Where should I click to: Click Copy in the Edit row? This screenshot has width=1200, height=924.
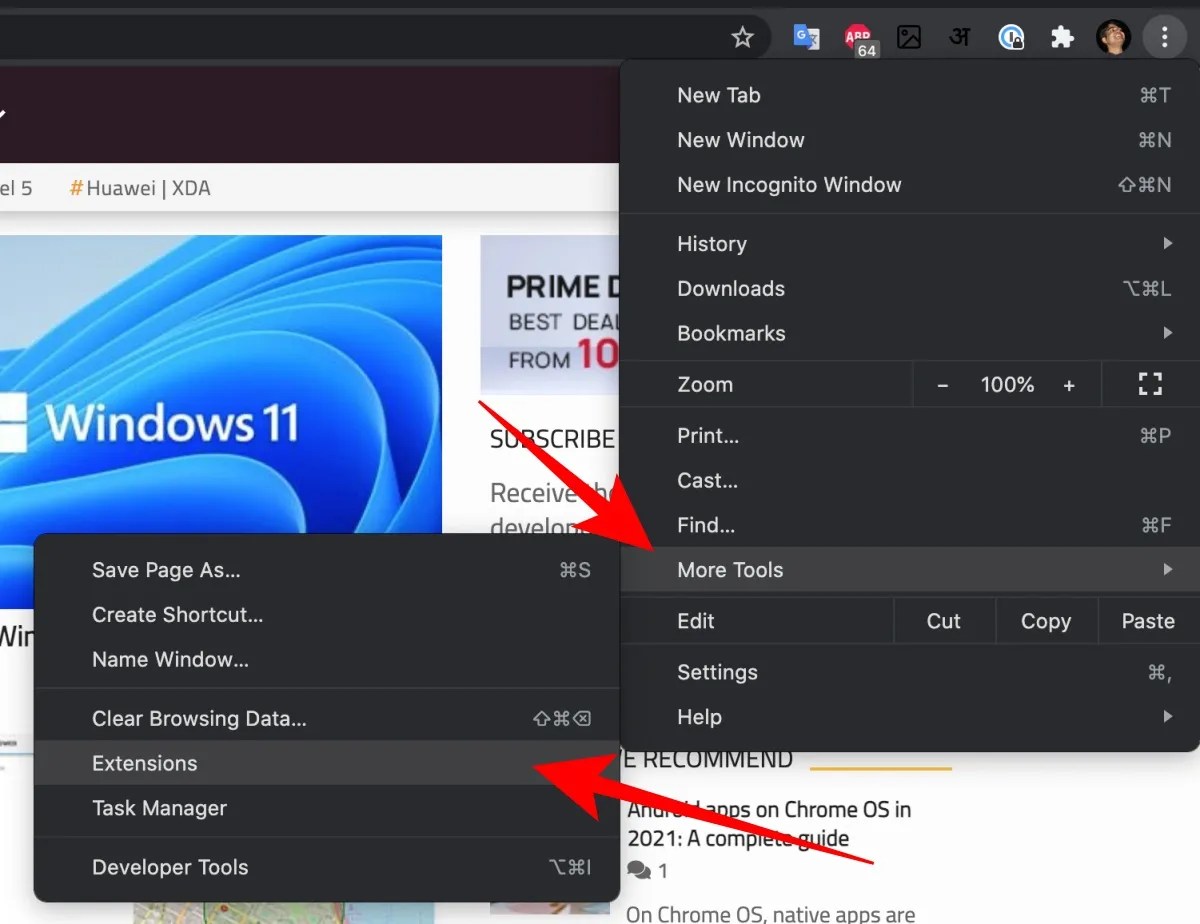[x=1045, y=621]
